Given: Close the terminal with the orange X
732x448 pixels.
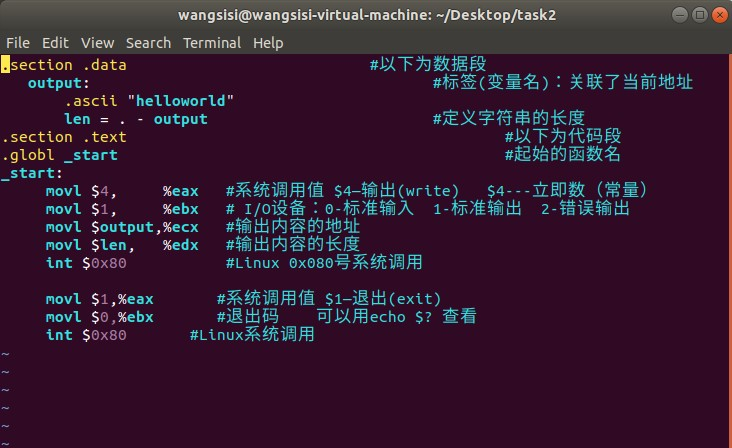Looking at the screenshot, I should pos(719,15).
